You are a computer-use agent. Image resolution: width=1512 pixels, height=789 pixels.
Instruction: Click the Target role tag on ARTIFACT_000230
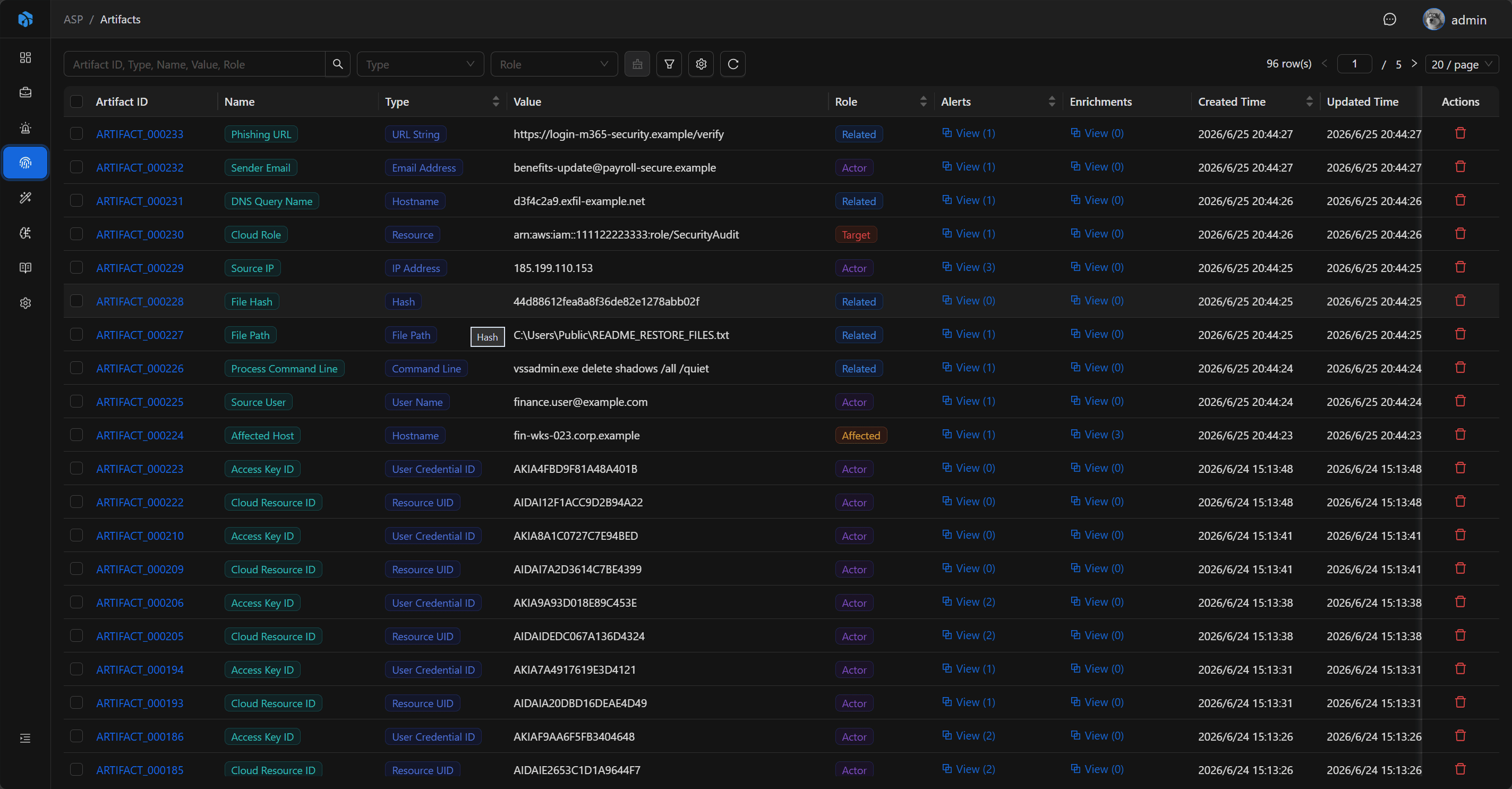pos(856,234)
